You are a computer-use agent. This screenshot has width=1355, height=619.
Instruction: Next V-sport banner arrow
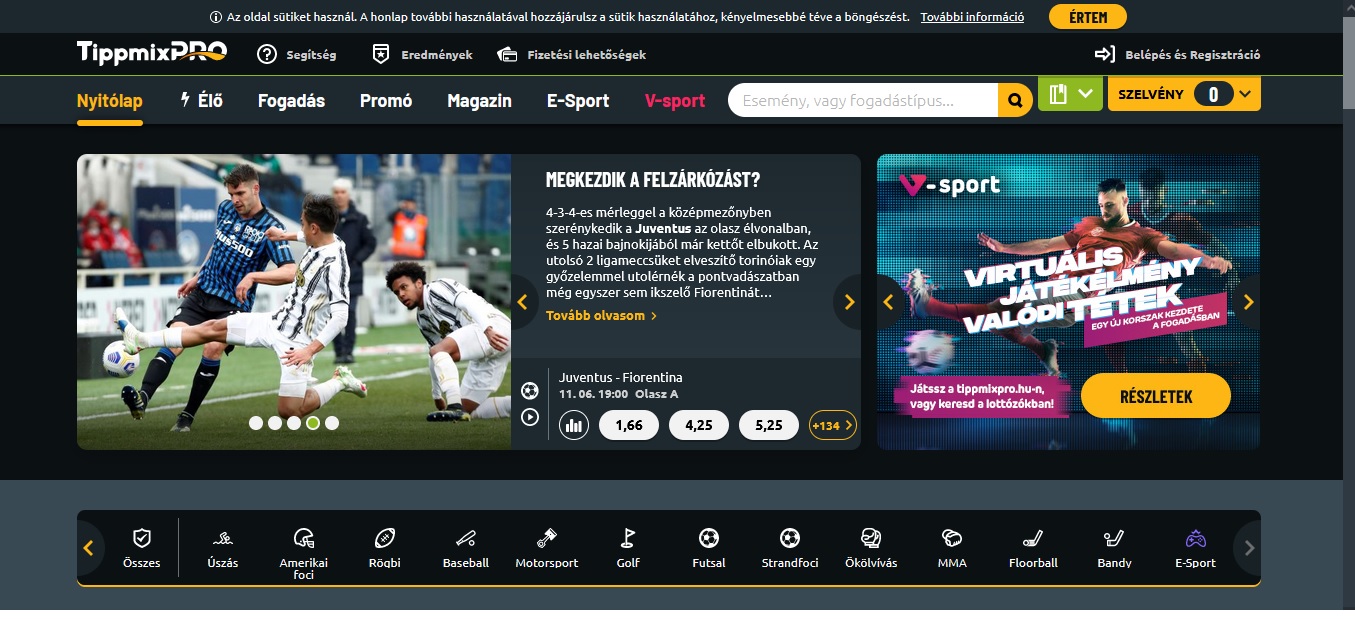pos(1247,302)
